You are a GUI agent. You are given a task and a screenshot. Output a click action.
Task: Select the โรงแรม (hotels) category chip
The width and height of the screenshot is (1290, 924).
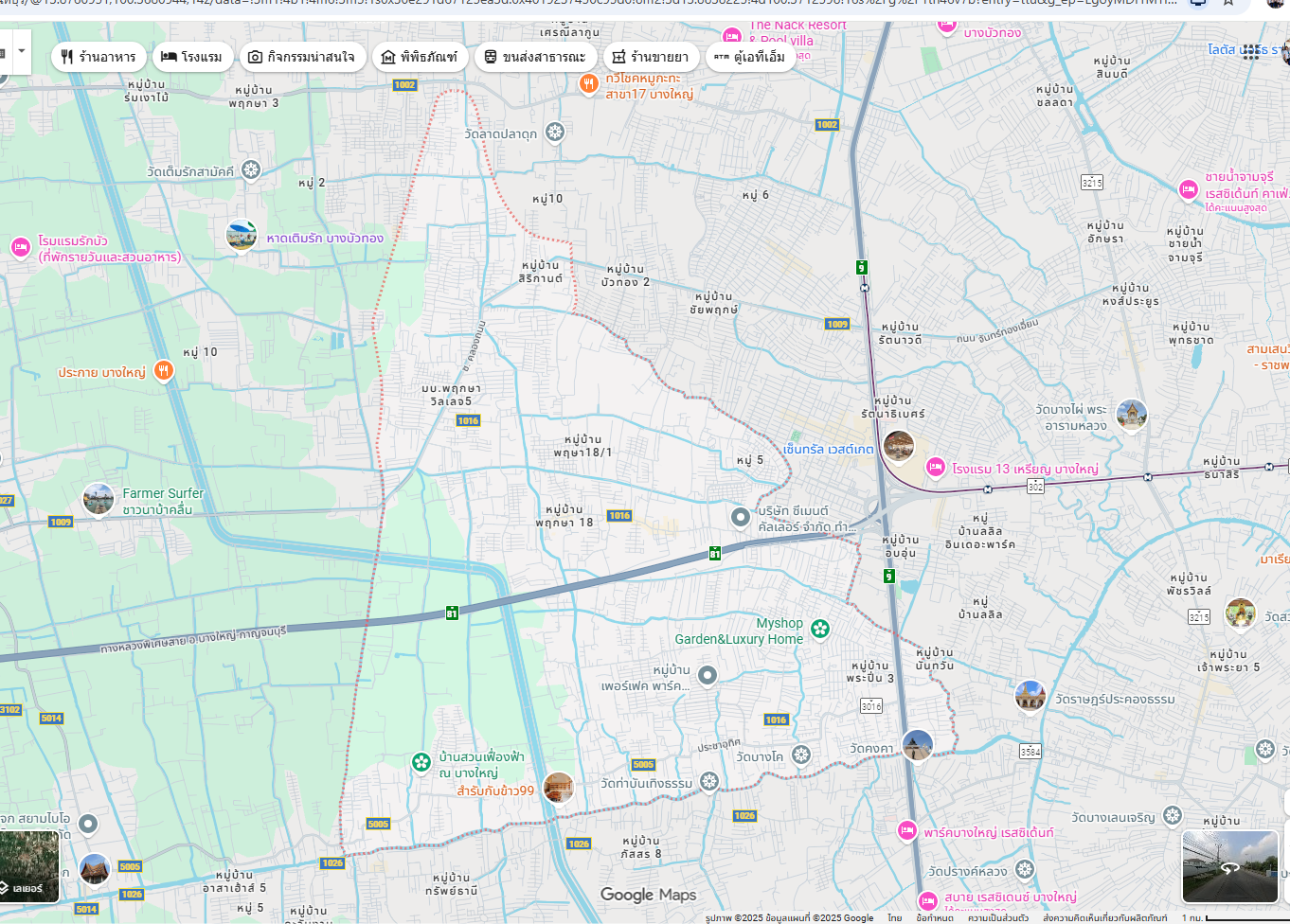click(x=191, y=57)
